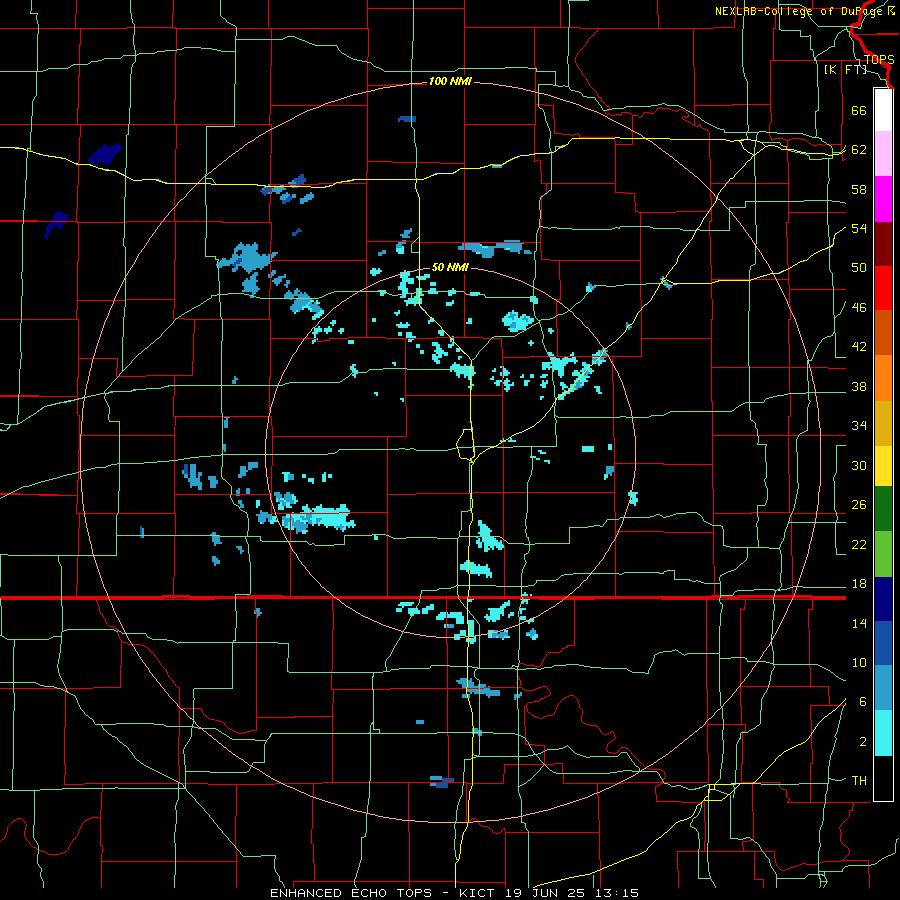Select the light orange legend color segment
This screenshot has width=900, height=900.
(x=883, y=377)
